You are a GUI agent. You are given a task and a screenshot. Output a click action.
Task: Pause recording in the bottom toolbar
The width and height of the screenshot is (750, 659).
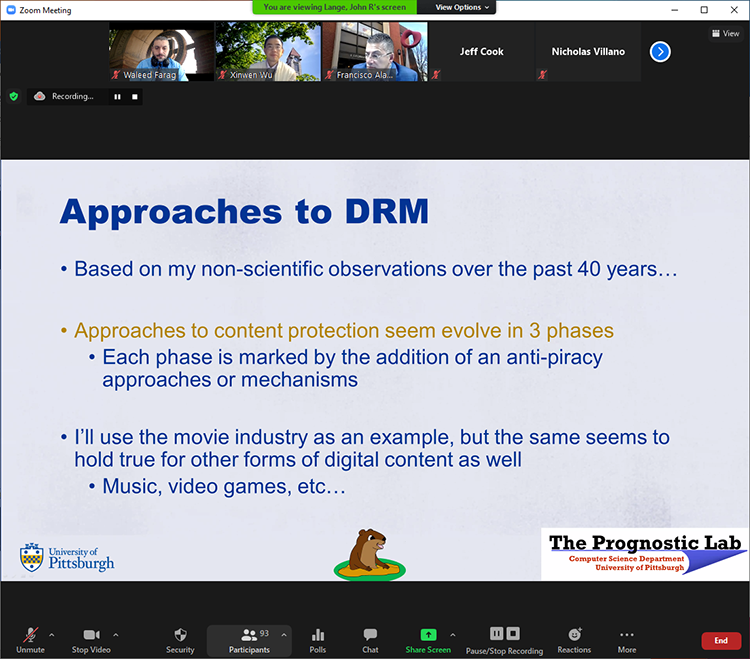[x=496, y=634]
